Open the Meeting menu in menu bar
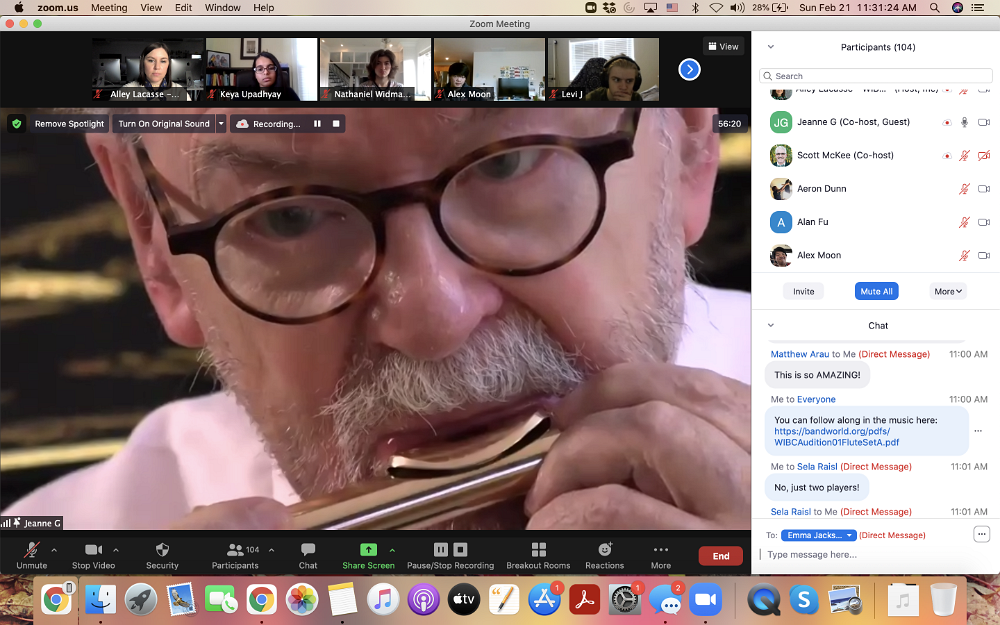The width and height of the screenshot is (1000, 625). click(109, 8)
